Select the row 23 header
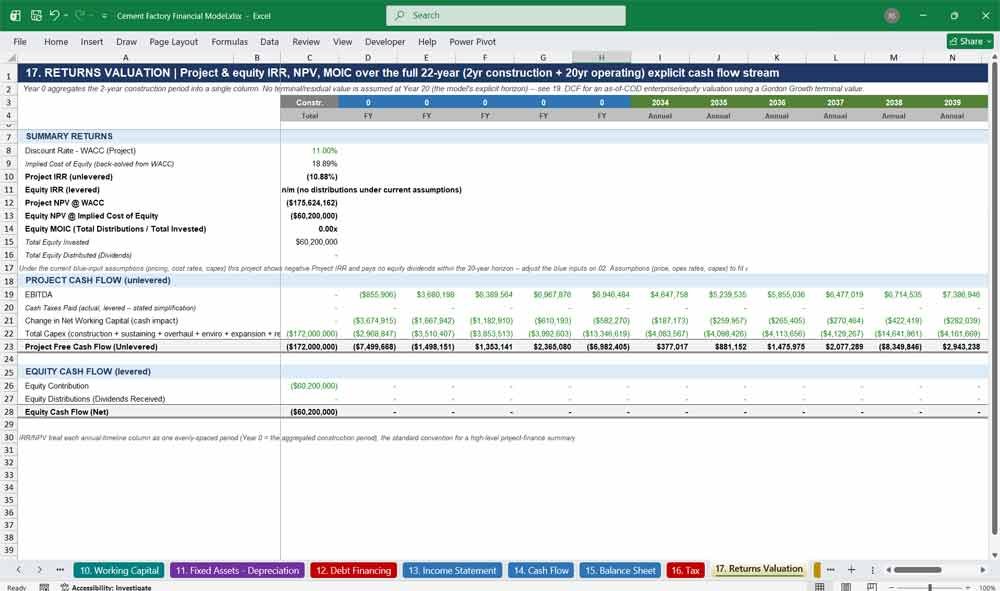1000x591 pixels. pyautogui.click(x=9, y=347)
